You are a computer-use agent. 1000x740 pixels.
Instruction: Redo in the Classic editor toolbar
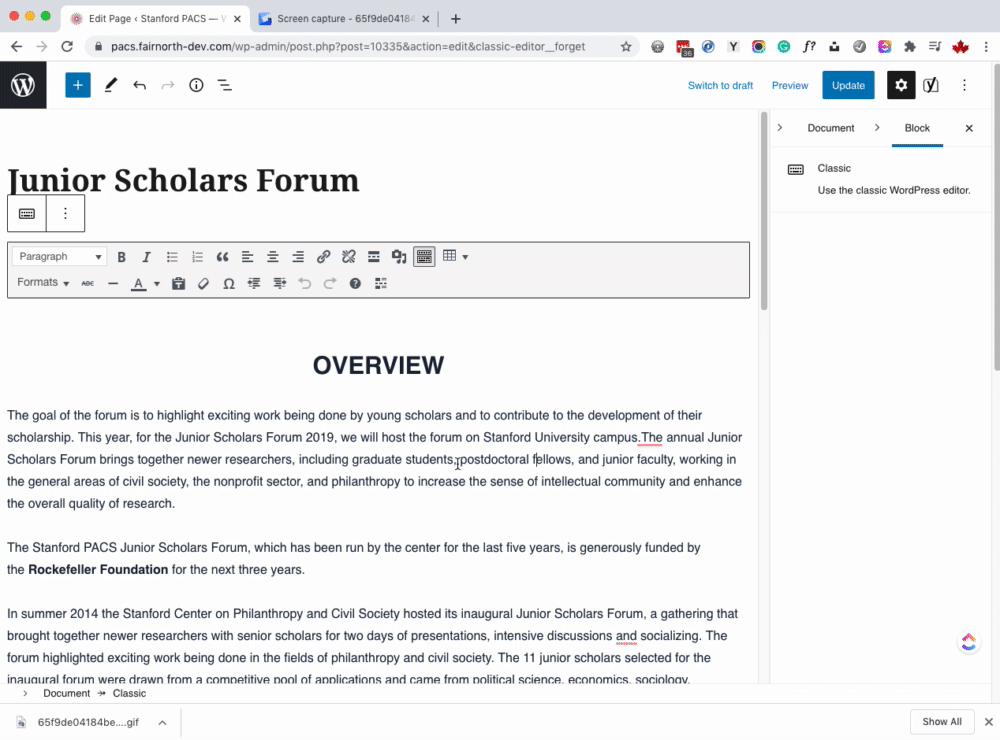click(x=330, y=283)
